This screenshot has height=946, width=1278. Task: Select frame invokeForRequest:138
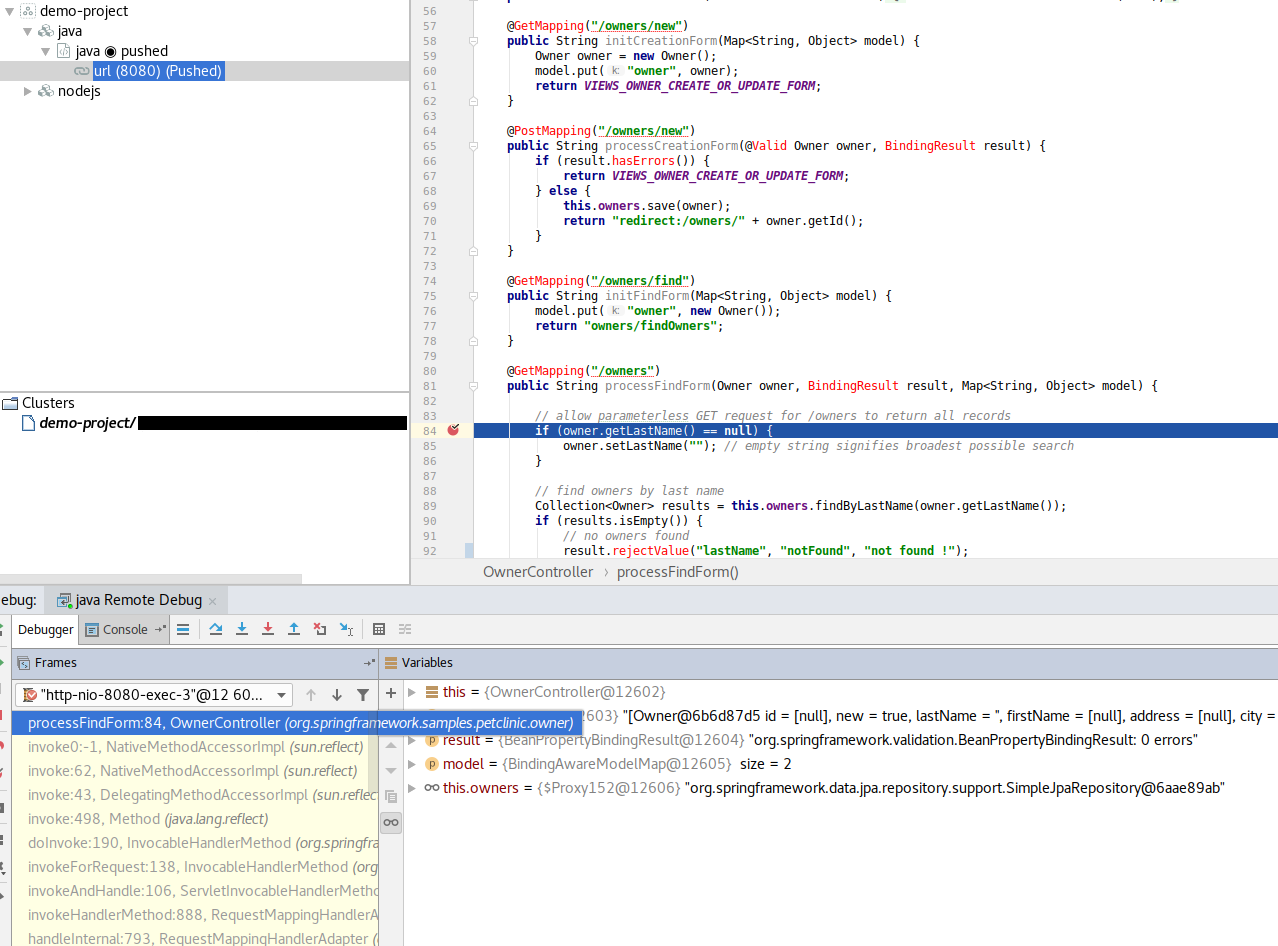coord(195,867)
